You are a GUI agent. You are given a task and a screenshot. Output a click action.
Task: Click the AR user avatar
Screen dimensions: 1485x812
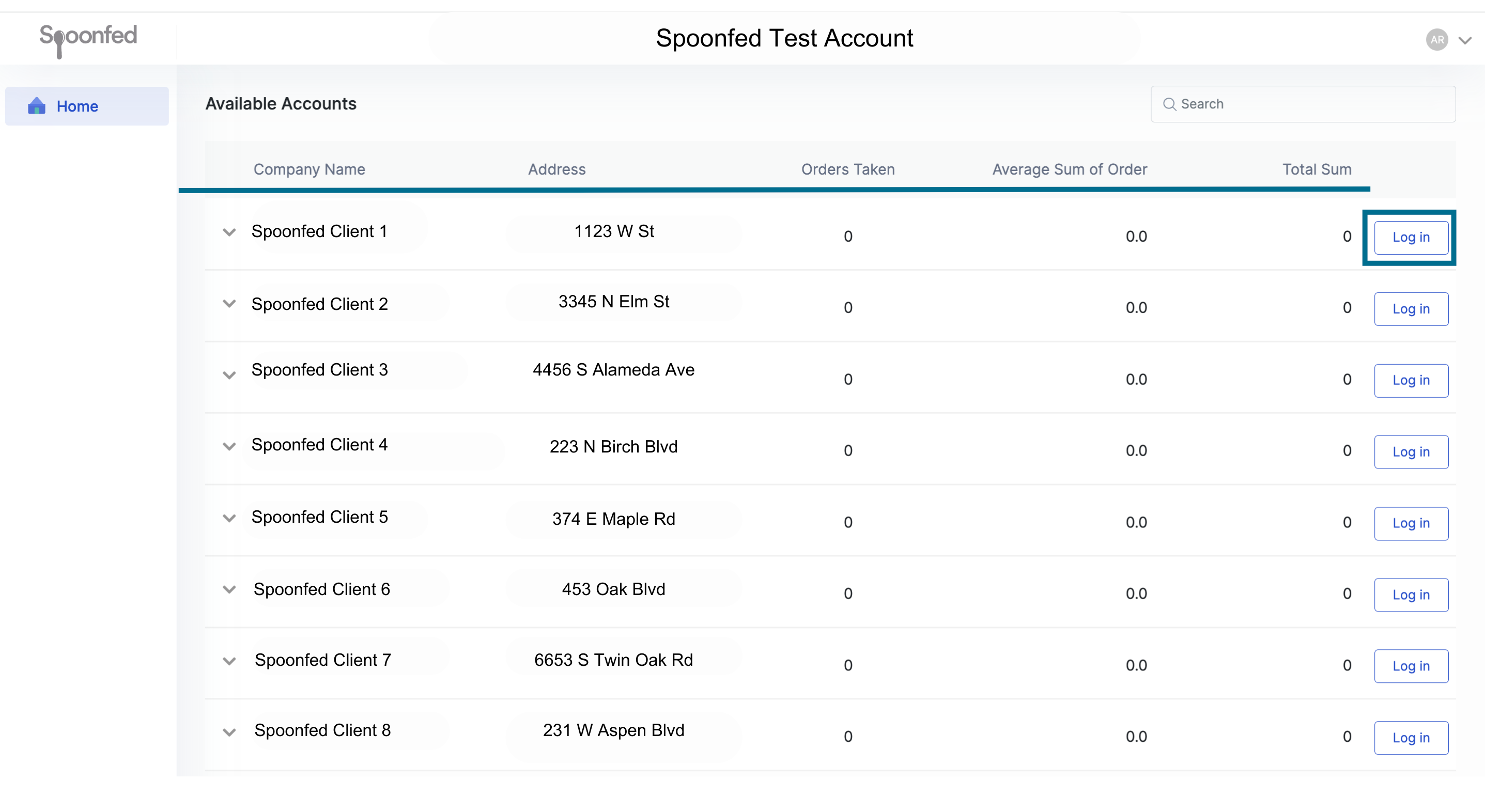pyautogui.click(x=1436, y=40)
